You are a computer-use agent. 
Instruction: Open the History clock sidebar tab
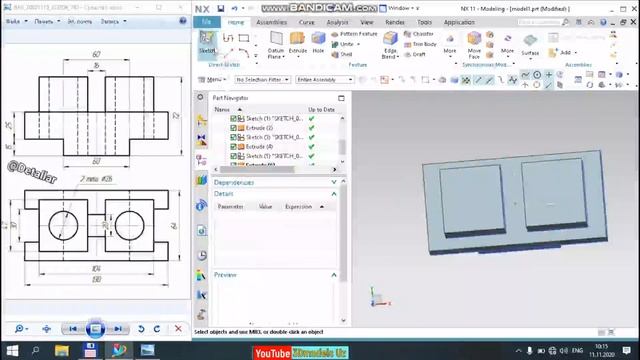coord(202,256)
